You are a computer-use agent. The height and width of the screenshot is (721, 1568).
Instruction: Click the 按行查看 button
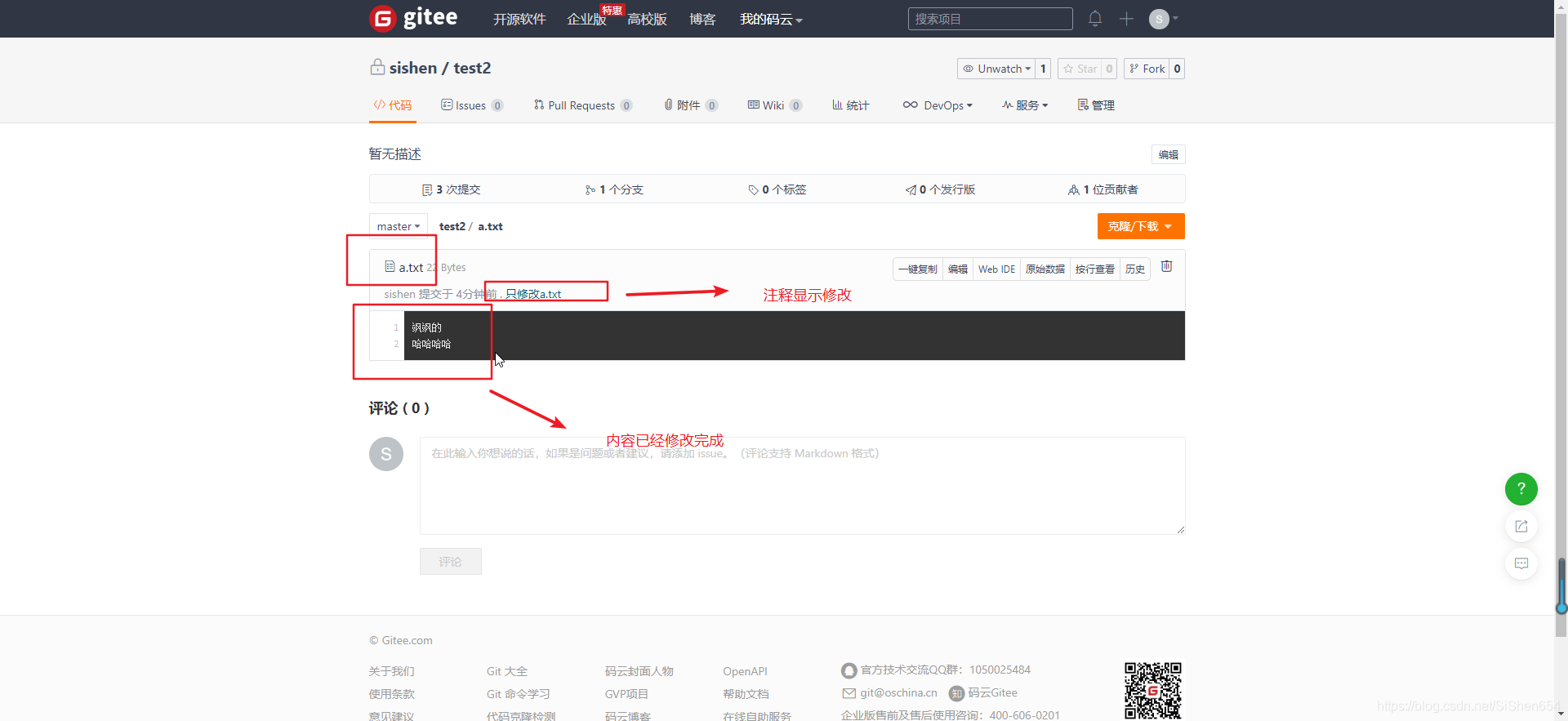(x=1094, y=269)
